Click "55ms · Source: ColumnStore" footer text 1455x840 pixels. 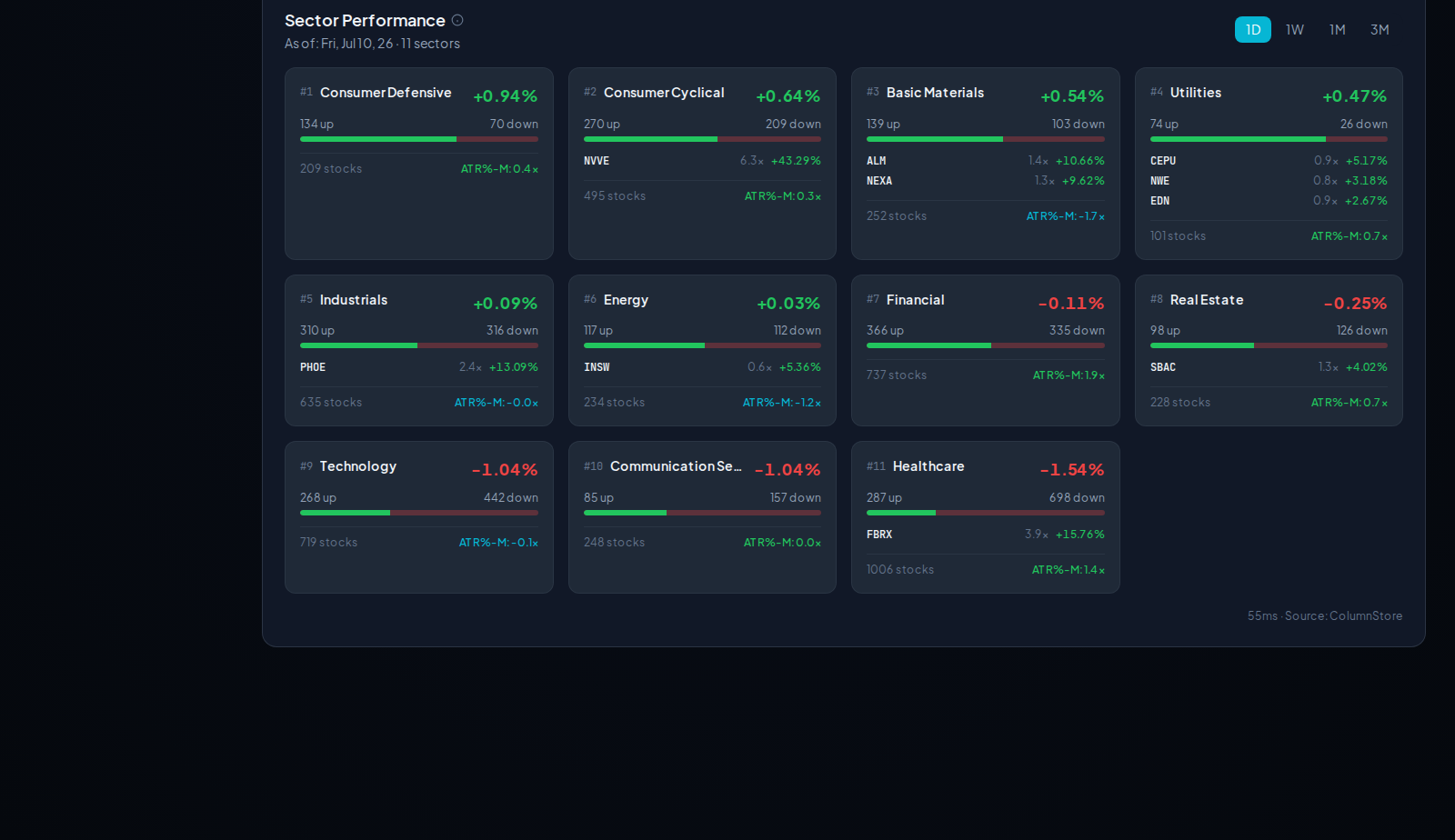coord(1325,616)
